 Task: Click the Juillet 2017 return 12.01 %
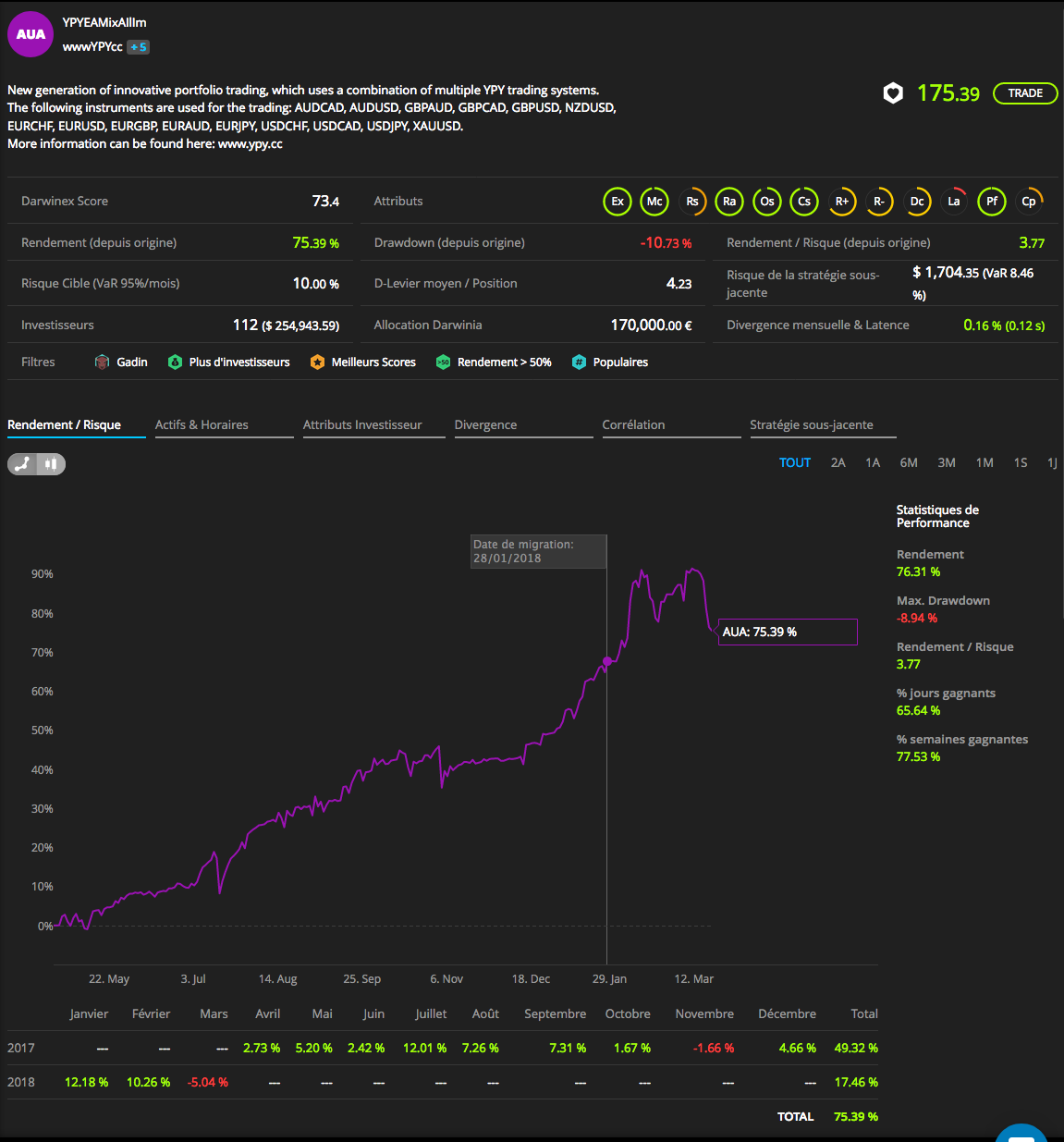pos(424,1048)
